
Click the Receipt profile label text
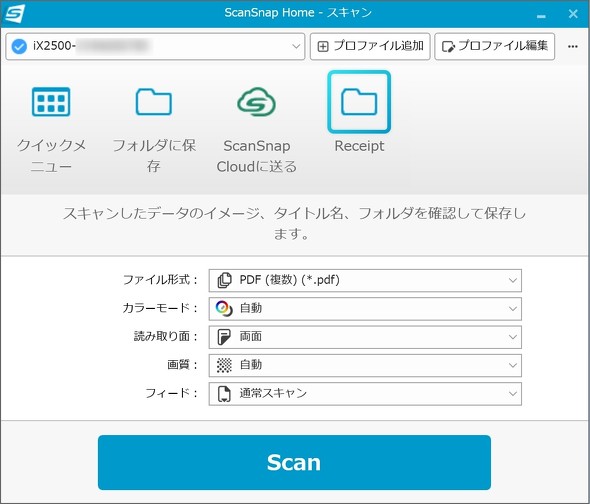[x=359, y=146]
